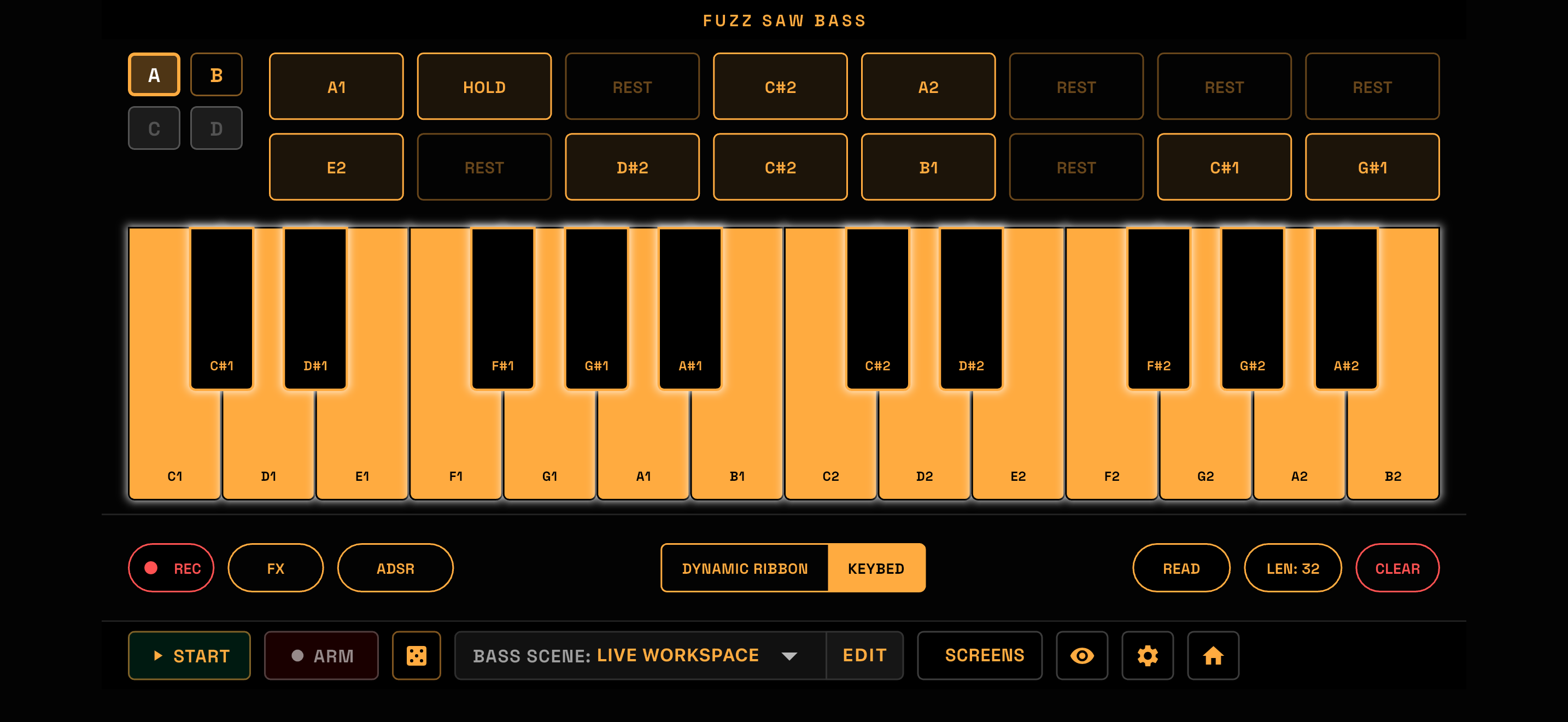Play the F2 white key
The height and width of the screenshot is (722, 1568).
click(1112, 444)
